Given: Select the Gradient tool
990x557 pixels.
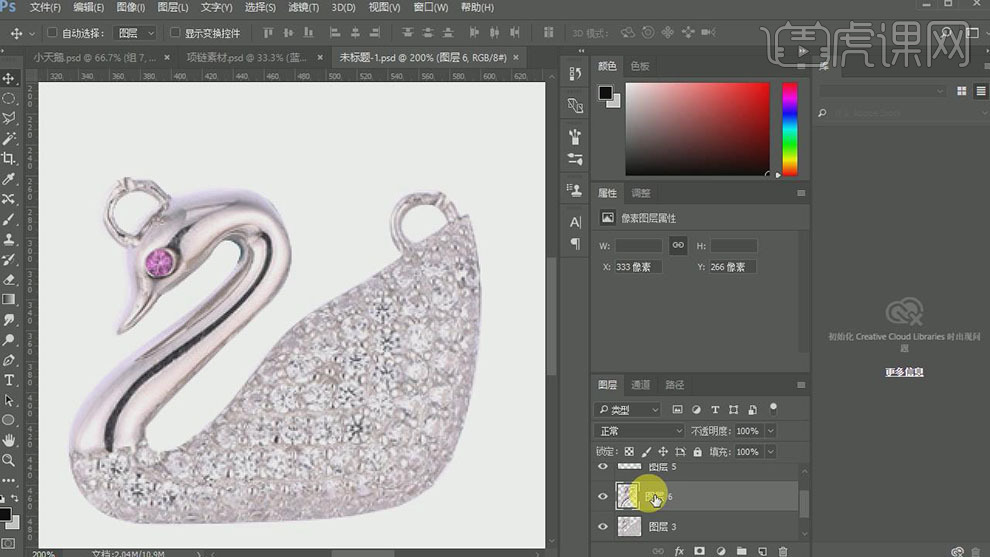Looking at the screenshot, I should [x=9, y=299].
